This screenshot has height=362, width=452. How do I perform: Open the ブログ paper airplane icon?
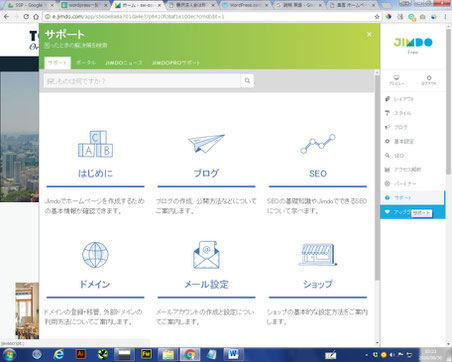coord(206,143)
